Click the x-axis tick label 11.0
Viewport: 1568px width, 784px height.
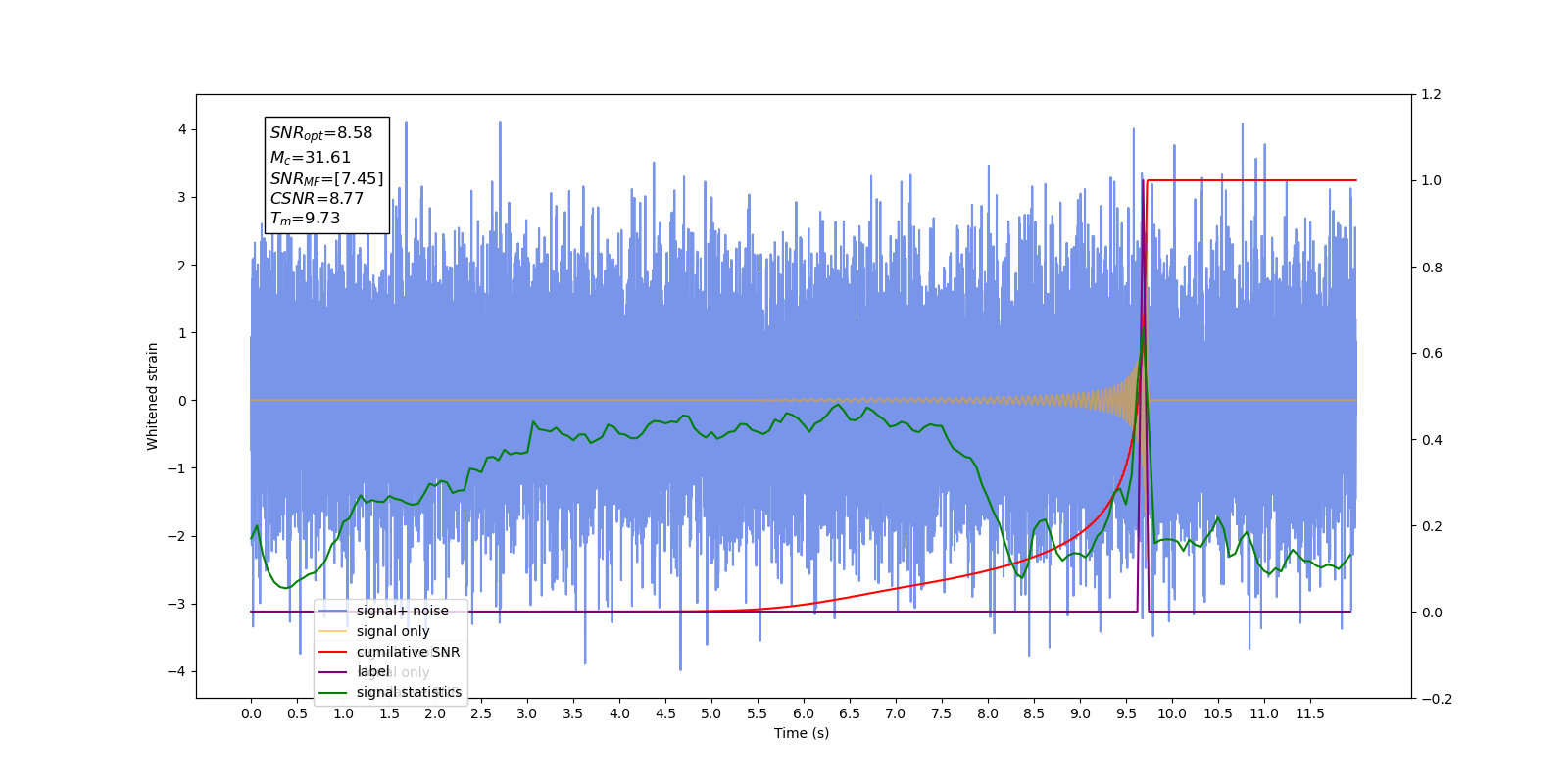[x=1264, y=713]
